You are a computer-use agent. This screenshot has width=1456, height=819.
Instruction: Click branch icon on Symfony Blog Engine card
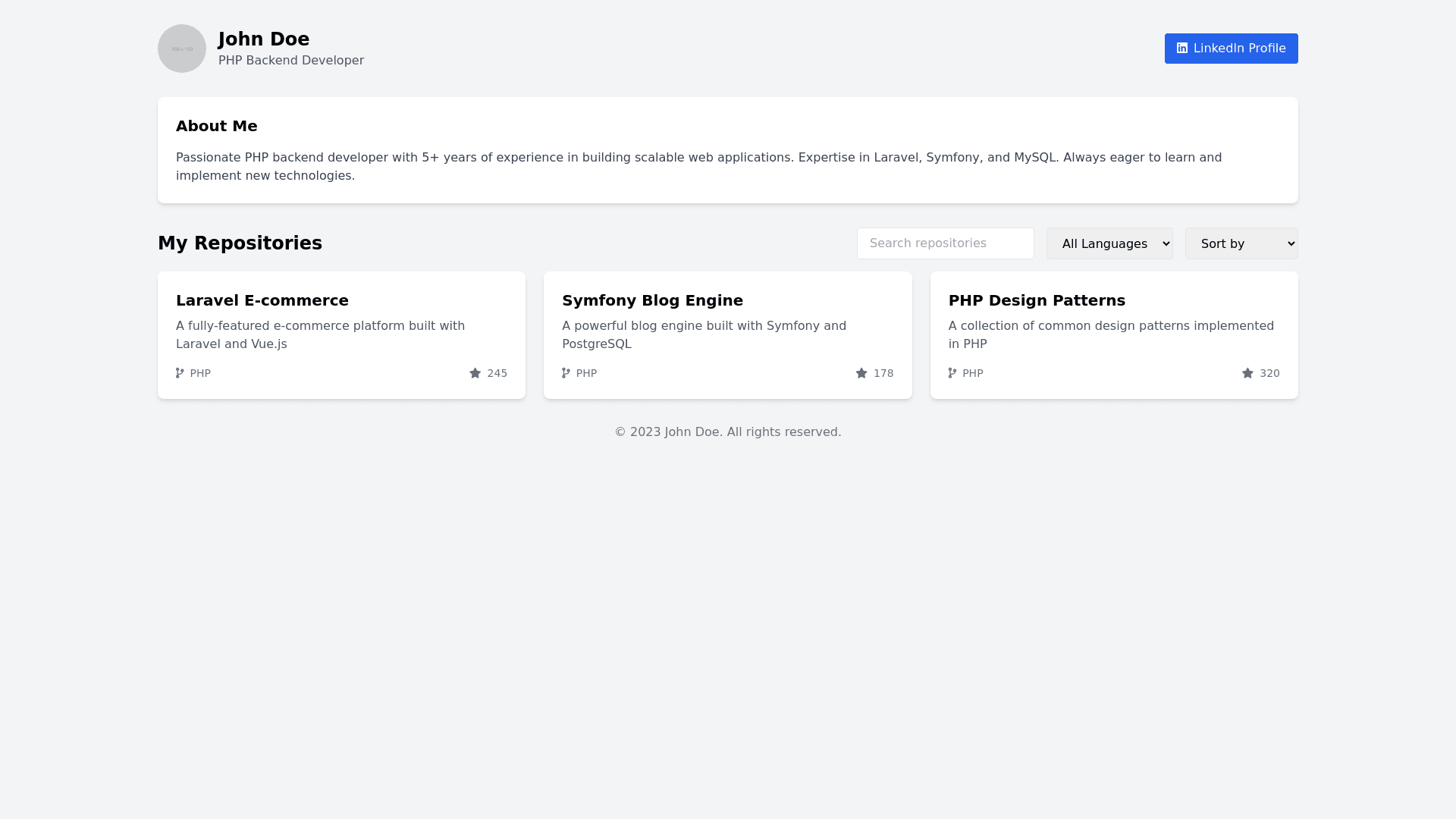(566, 373)
